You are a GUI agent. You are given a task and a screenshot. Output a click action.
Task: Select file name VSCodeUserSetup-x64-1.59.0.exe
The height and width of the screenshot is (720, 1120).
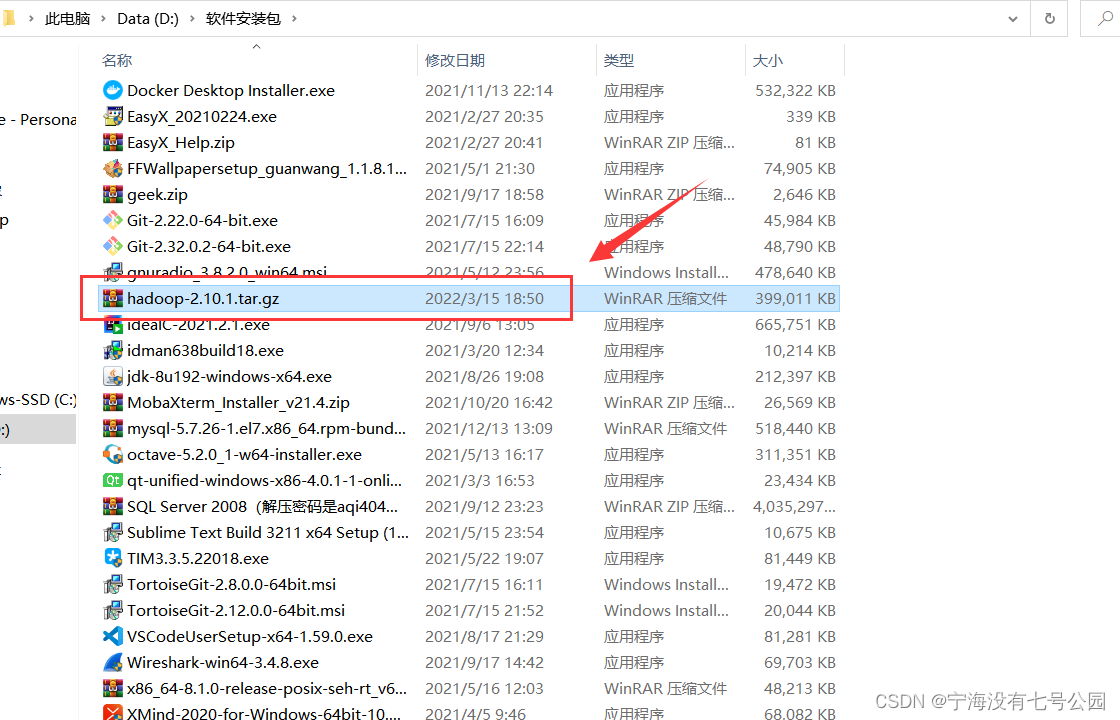coord(250,636)
